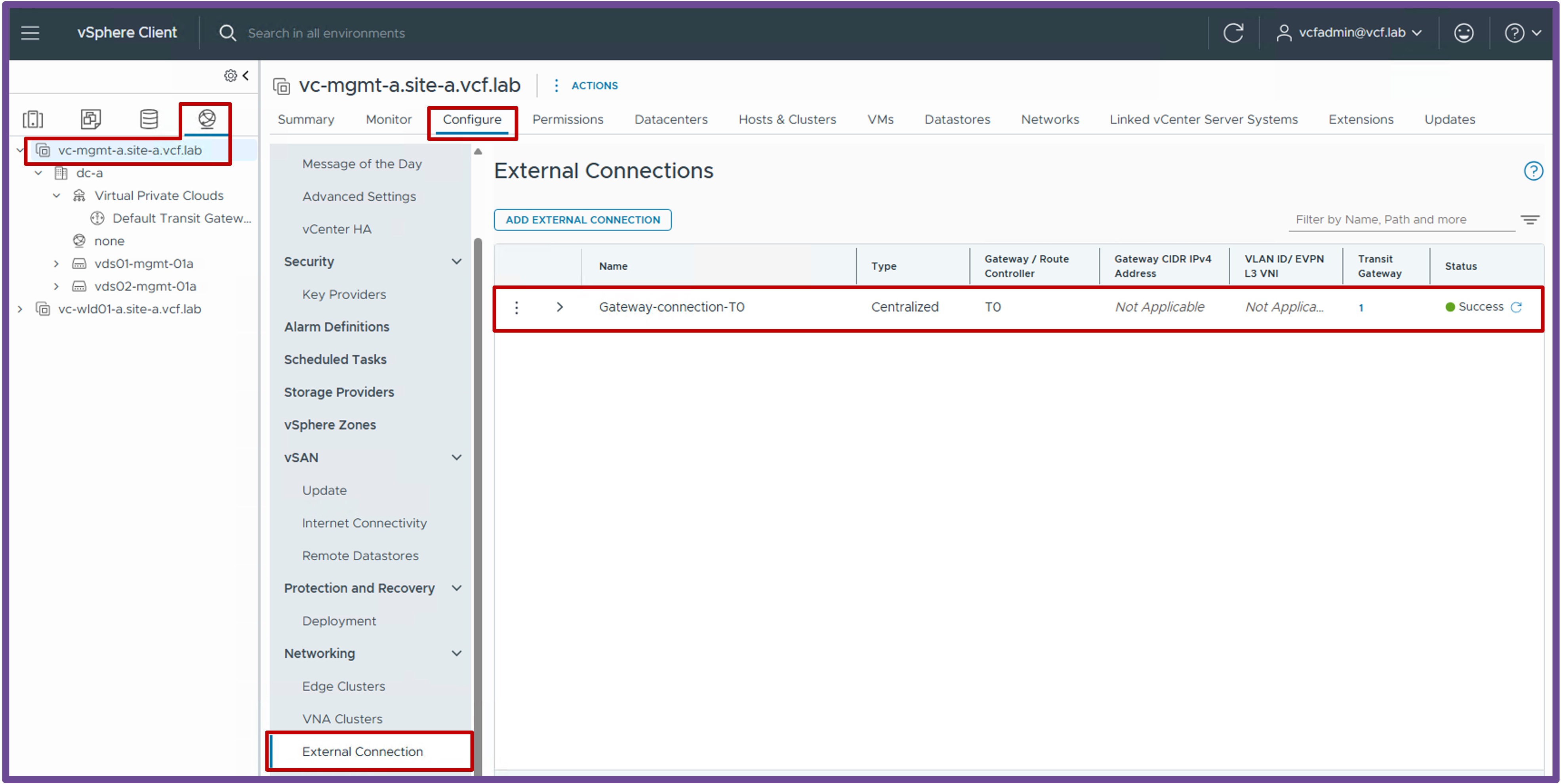1561x784 pixels.
Task: Open the Summary tab
Action: (x=306, y=119)
